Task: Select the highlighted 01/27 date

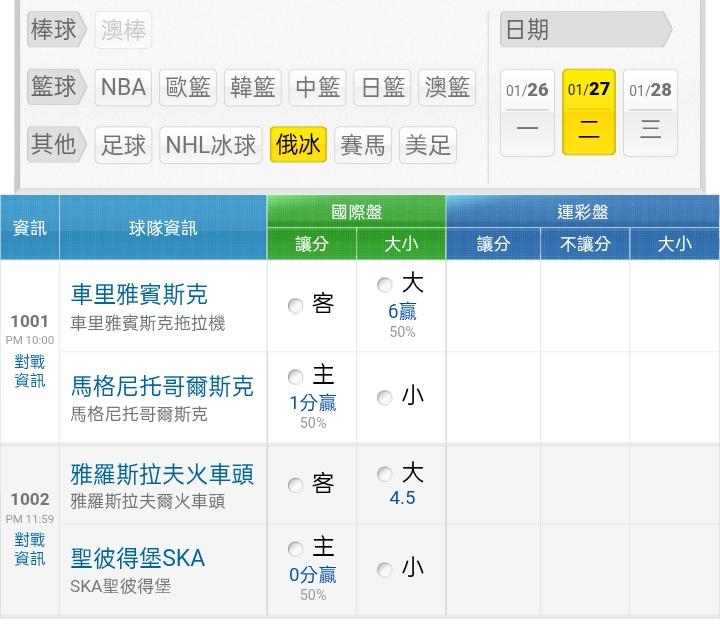Action: [589, 111]
